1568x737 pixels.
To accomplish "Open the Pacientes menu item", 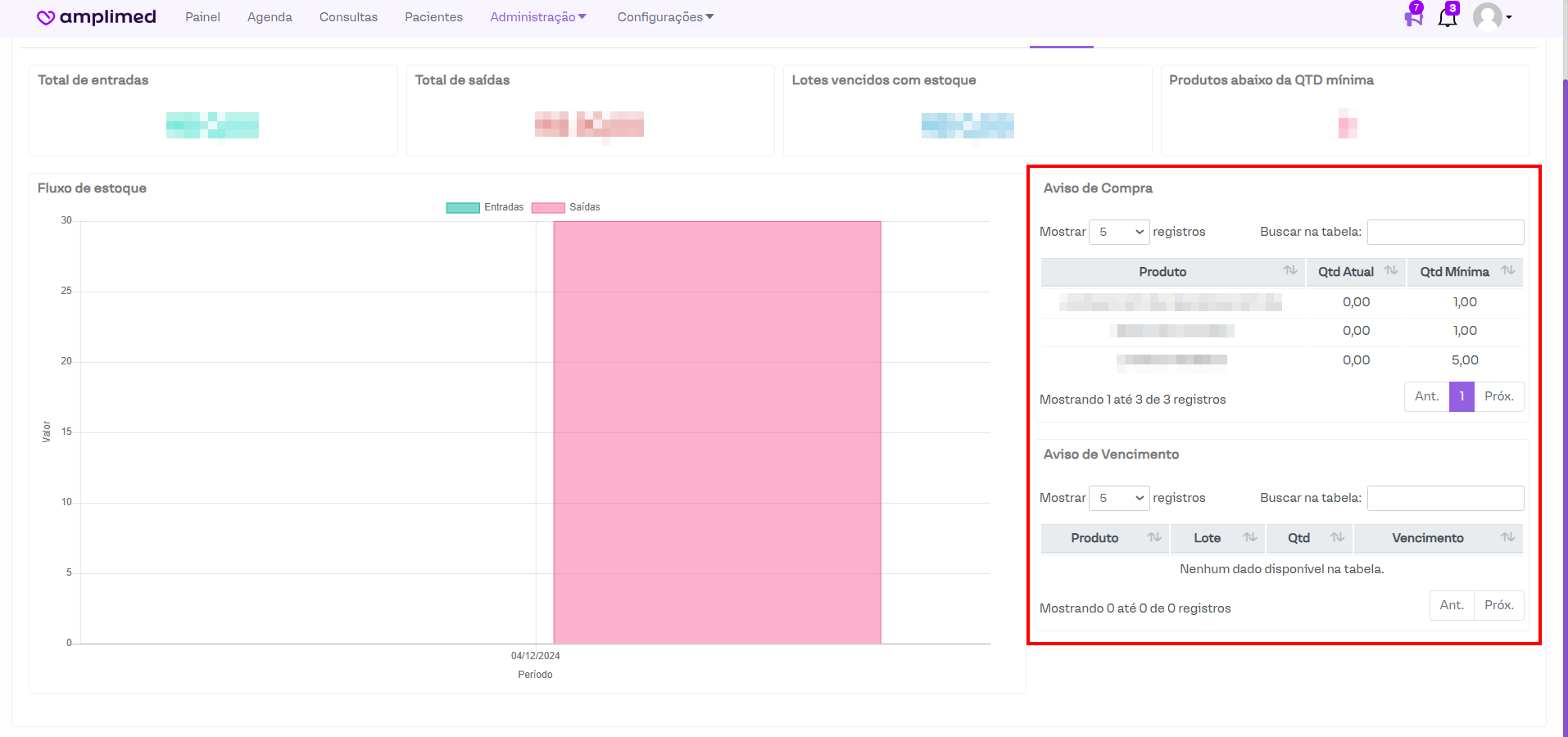I will tap(433, 17).
